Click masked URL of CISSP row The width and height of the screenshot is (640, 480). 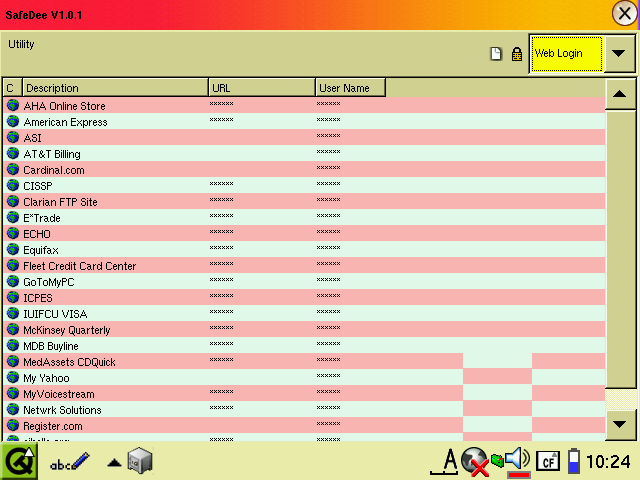(222, 184)
